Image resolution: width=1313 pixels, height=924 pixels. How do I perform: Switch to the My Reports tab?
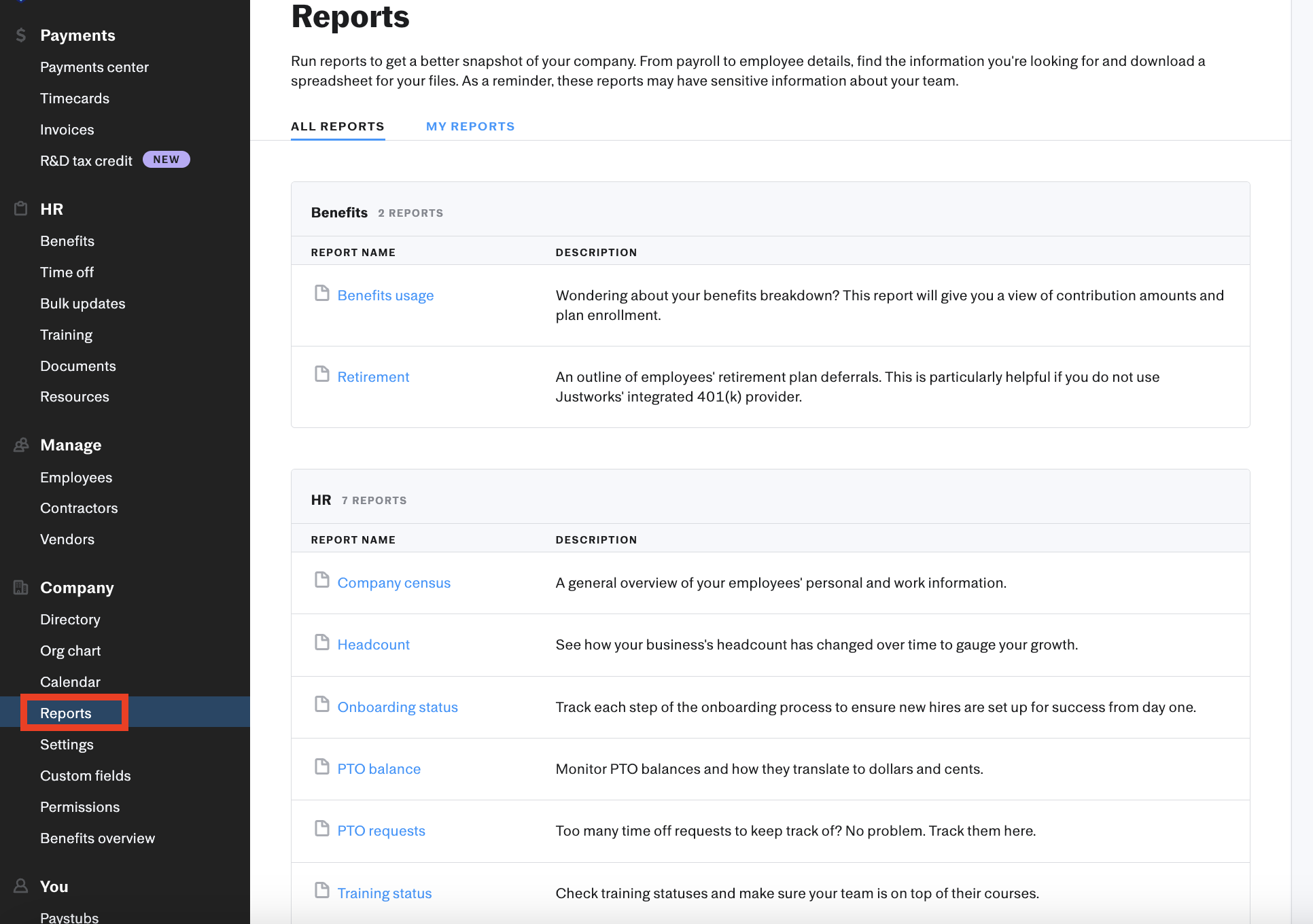pos(470,126)
